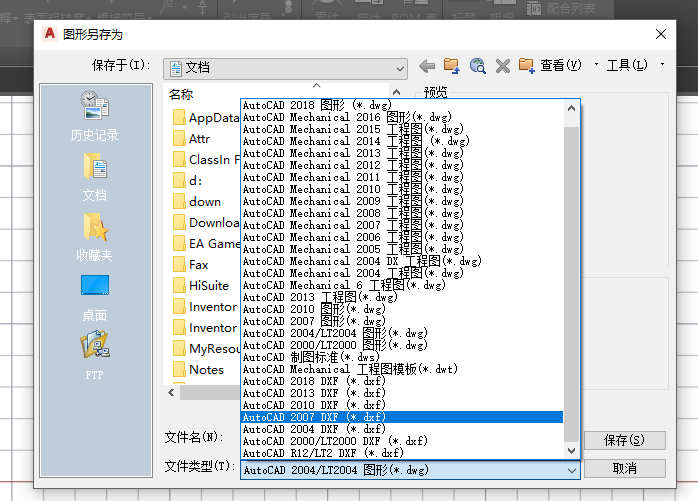Select the Notes folder
The width and height of the screenshot is (698, 501).
(x=198, y=370)
